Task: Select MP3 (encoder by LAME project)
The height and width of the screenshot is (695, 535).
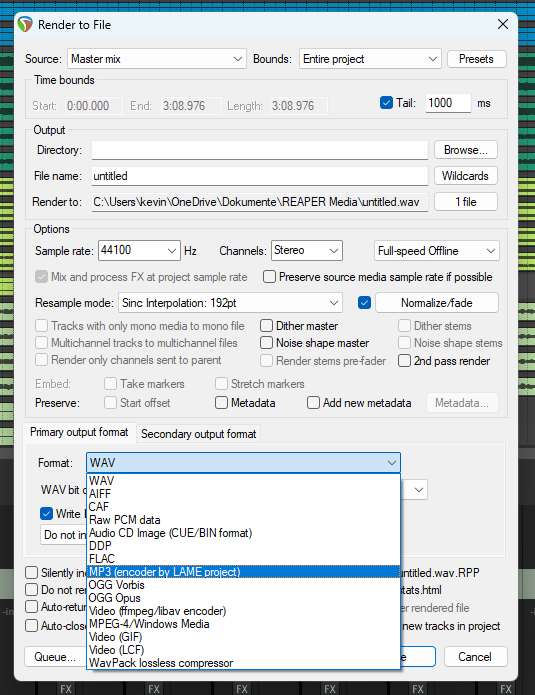Action: [243, 572]
